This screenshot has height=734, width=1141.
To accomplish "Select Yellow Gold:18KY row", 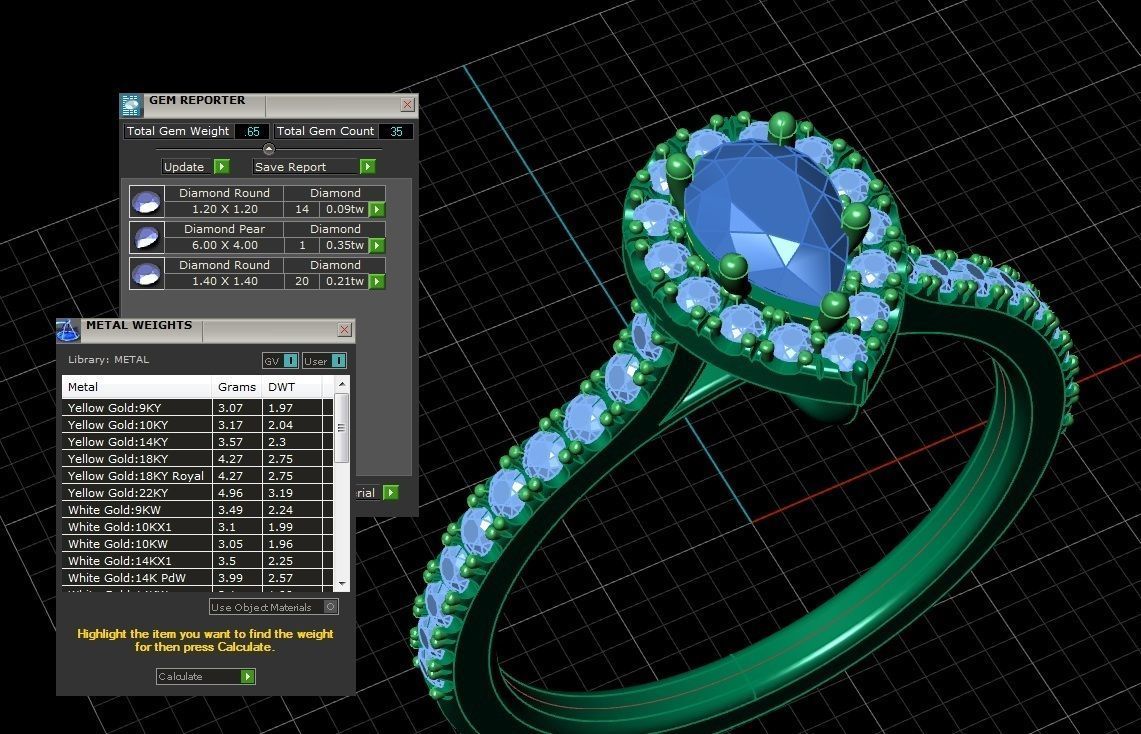I will pyautogui.click(x=197, y=458).
